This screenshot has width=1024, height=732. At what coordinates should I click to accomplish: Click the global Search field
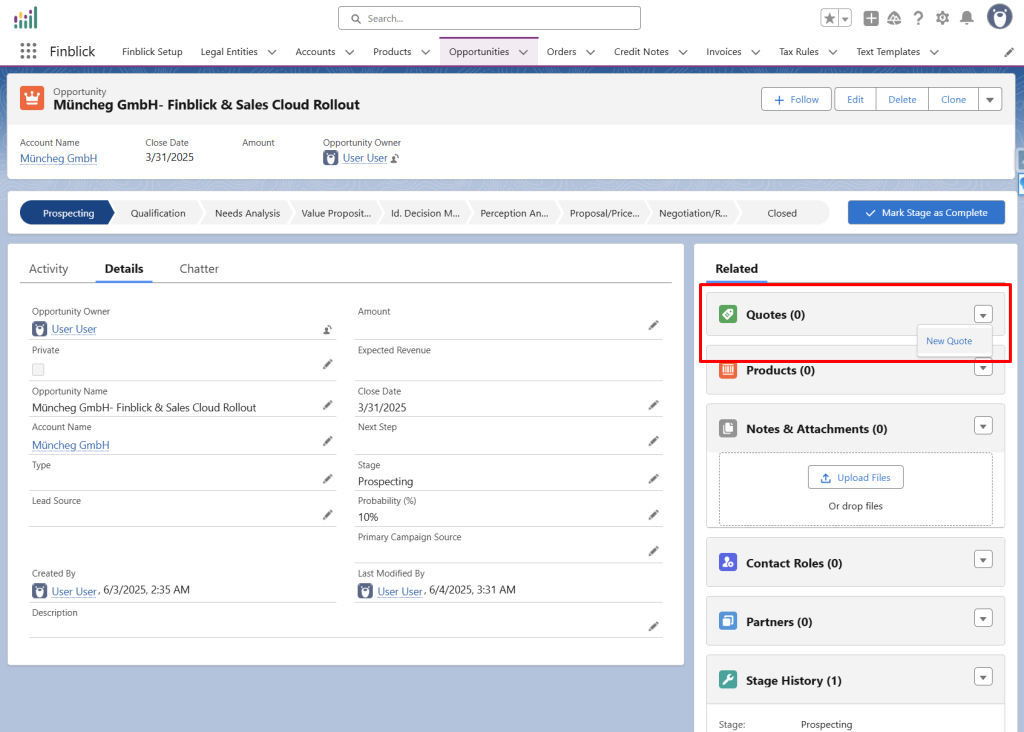489,18
